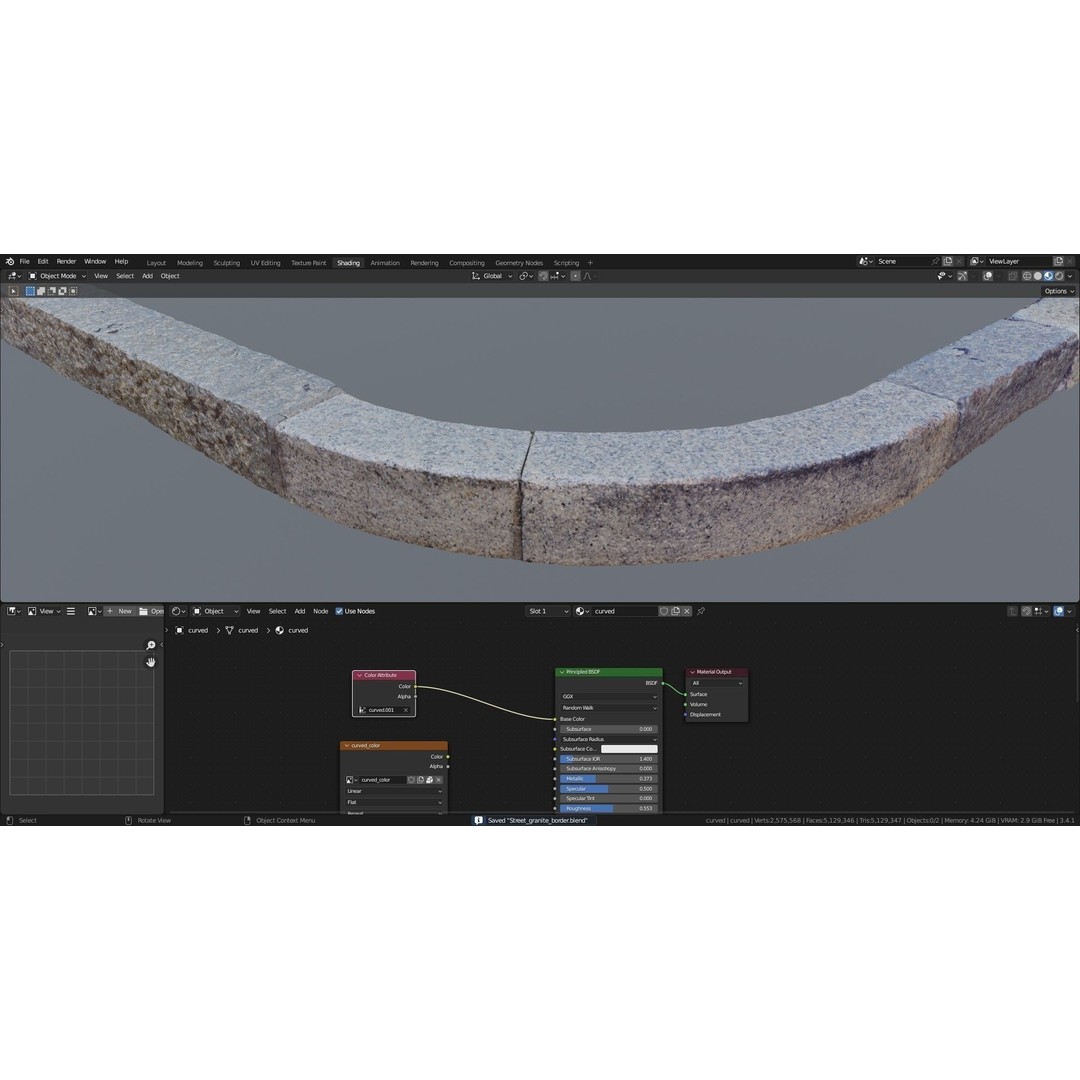Collapse the Principled BSDF node
Screen dimensions: 1080x1080
[x=562, y=672]
